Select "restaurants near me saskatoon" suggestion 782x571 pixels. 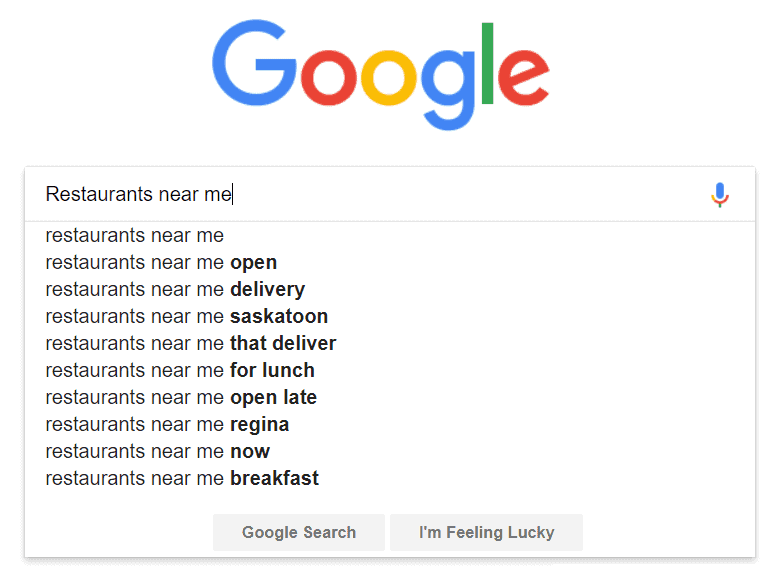click(187, 317)
